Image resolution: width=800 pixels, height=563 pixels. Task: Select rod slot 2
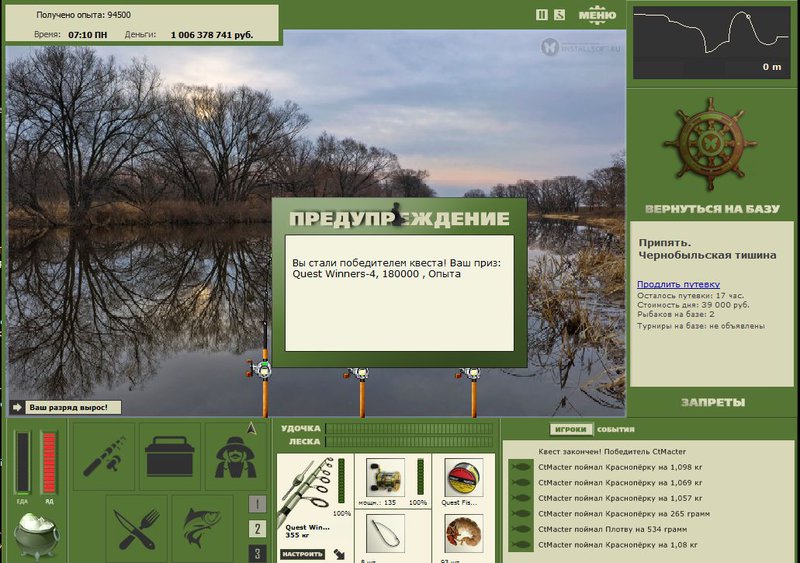pos(257,529)
